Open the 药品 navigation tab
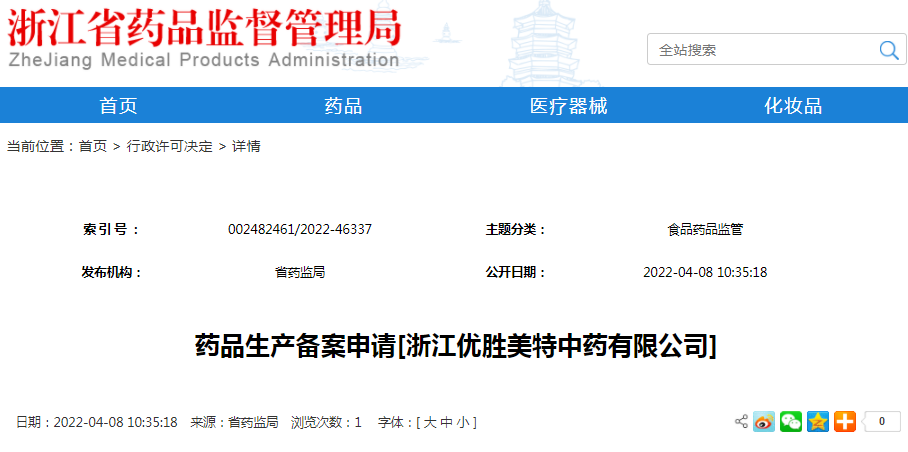The height and width of the screenshot is (452, 908). (343, 106)
